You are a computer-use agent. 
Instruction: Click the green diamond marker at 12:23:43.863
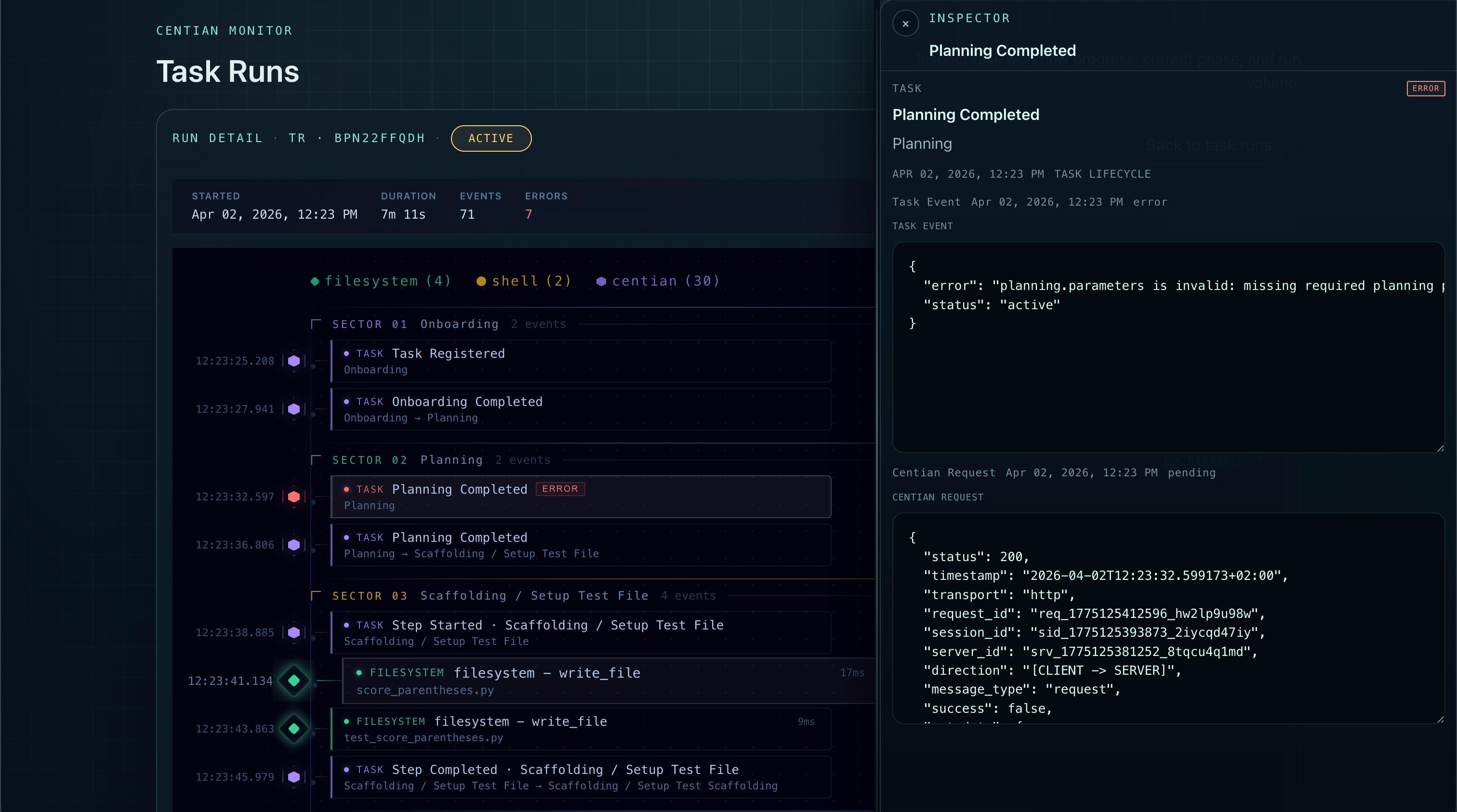click(293, 728)
